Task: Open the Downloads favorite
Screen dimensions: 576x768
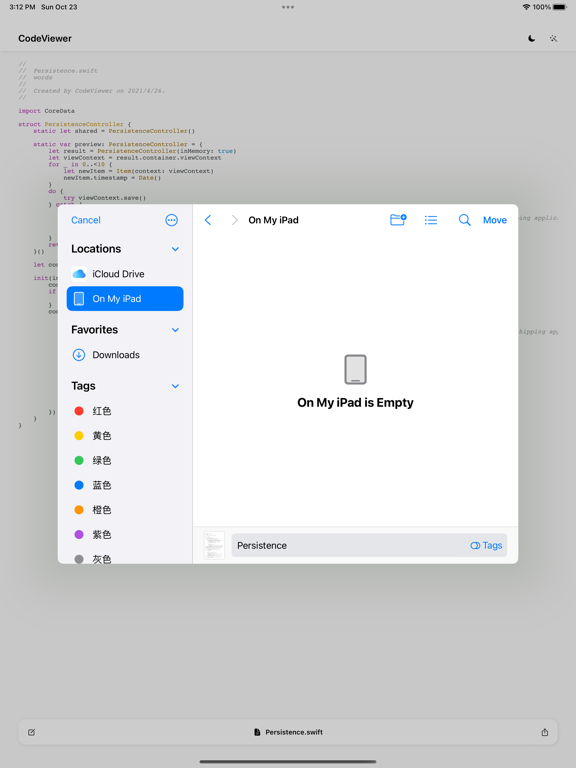Action: (125, 355)
